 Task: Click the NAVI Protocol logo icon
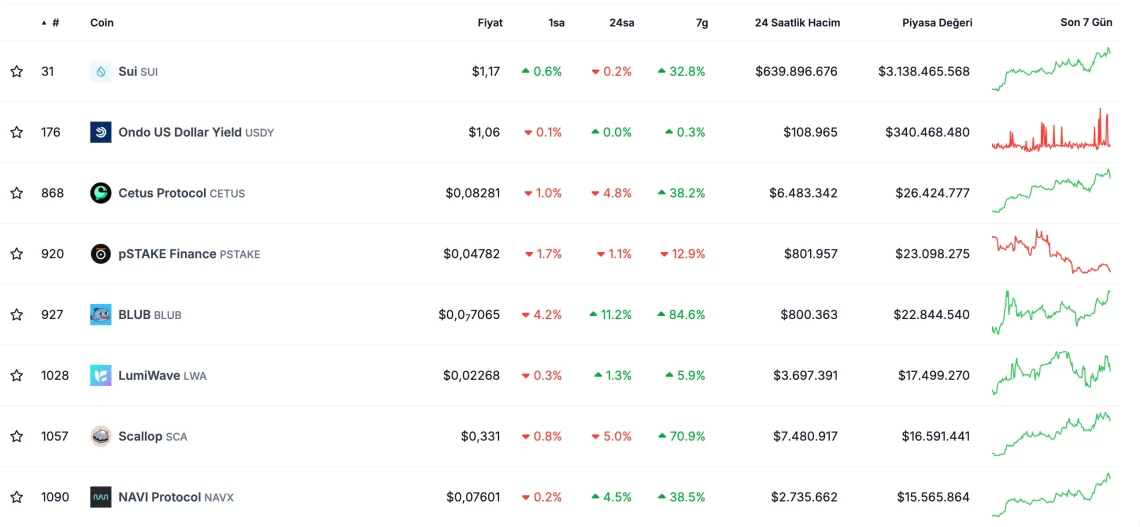pos(100,497)
